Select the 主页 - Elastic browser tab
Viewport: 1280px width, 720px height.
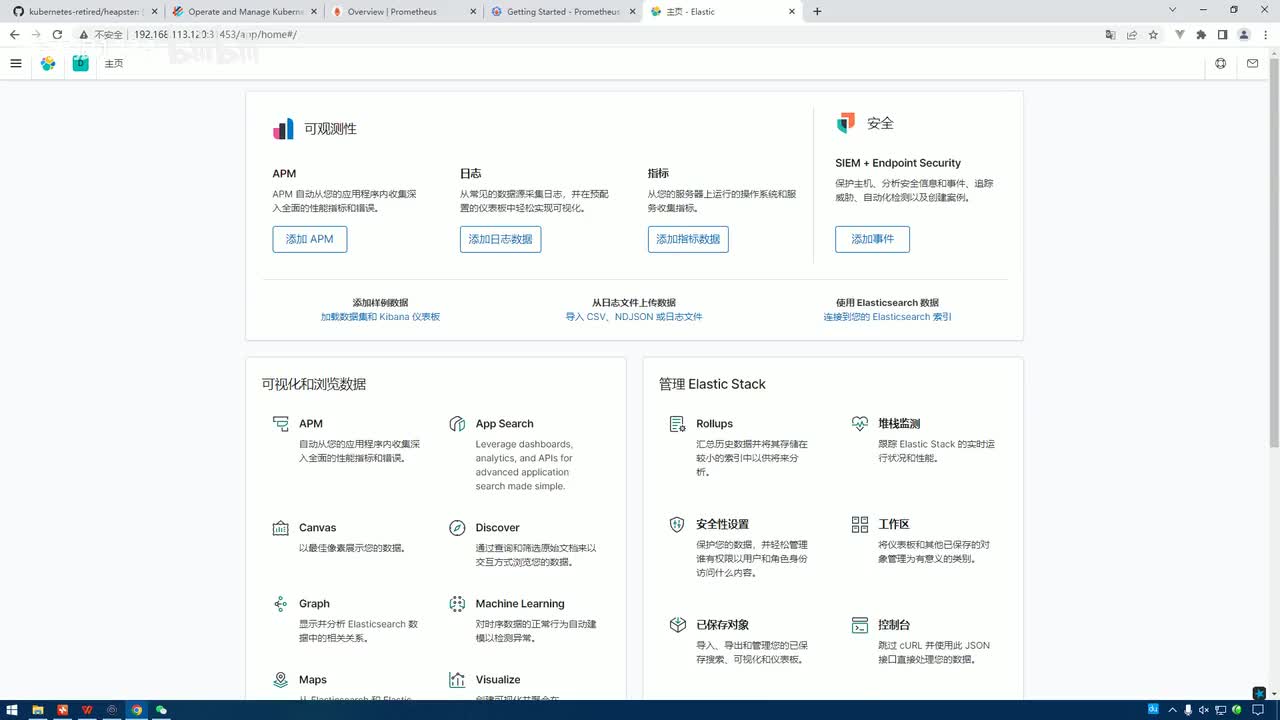pyautogui.click(x=722, y=11)
